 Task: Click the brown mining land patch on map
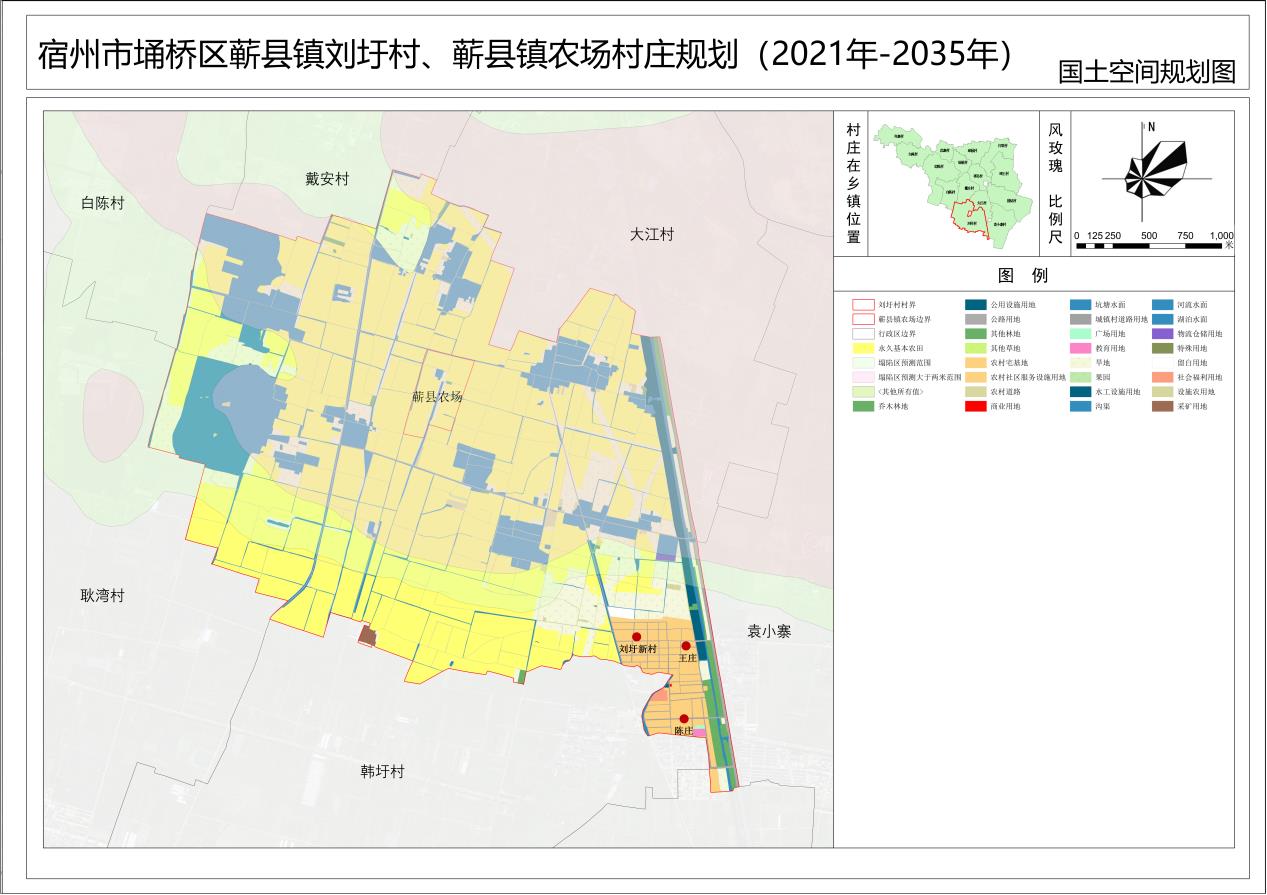(368, 635)
